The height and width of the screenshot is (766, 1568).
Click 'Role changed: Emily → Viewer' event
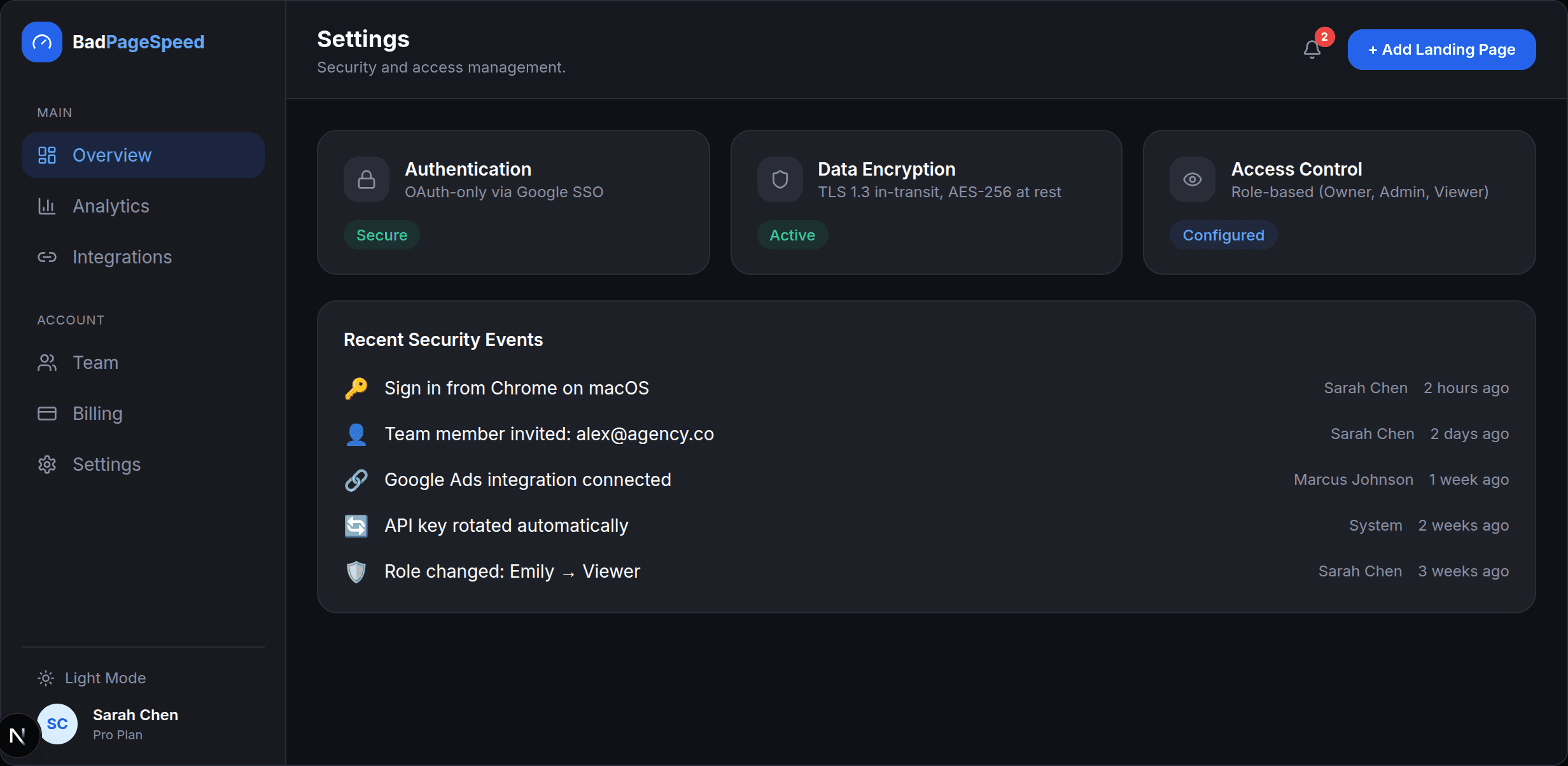512,571
